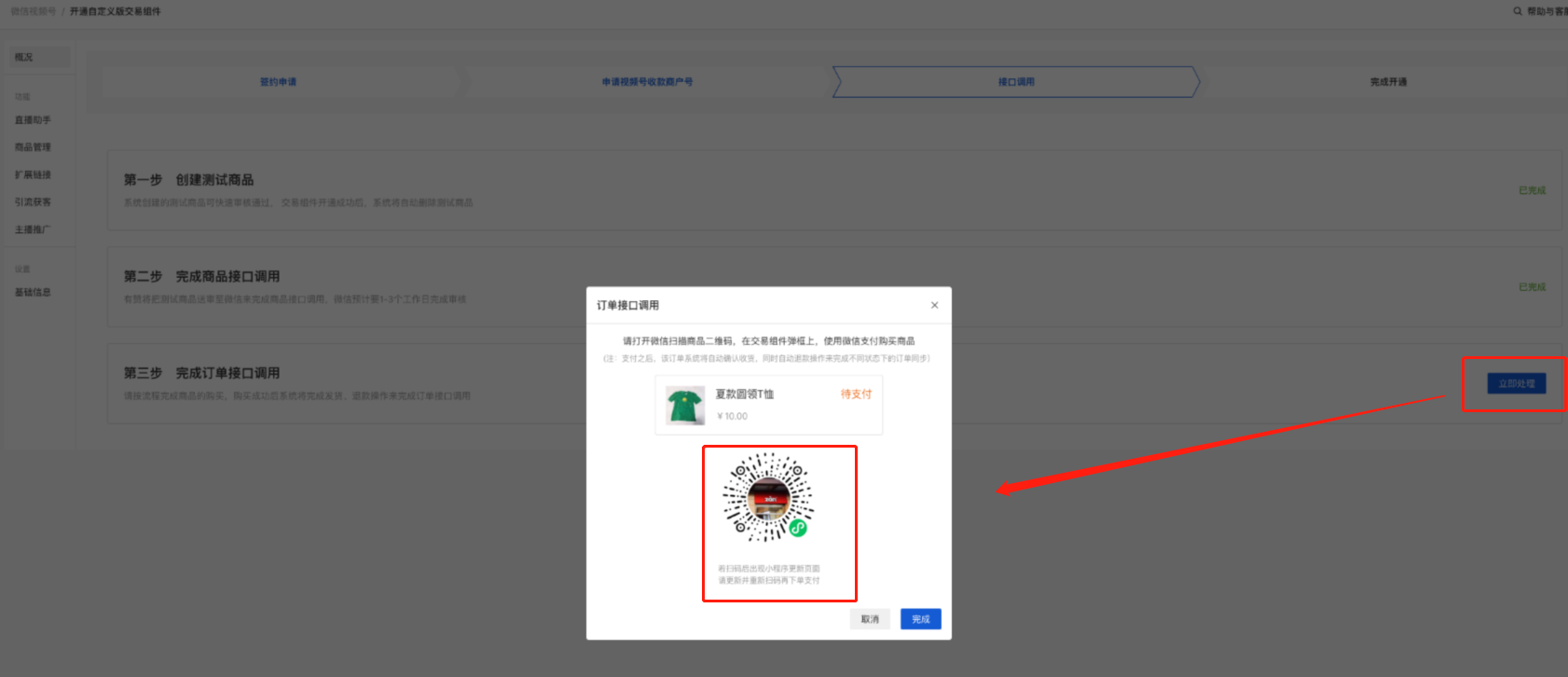This screenshot has width=1568, height=677.
Task: Click product name 夏款圆领T恤
Action: pos(745,394)
